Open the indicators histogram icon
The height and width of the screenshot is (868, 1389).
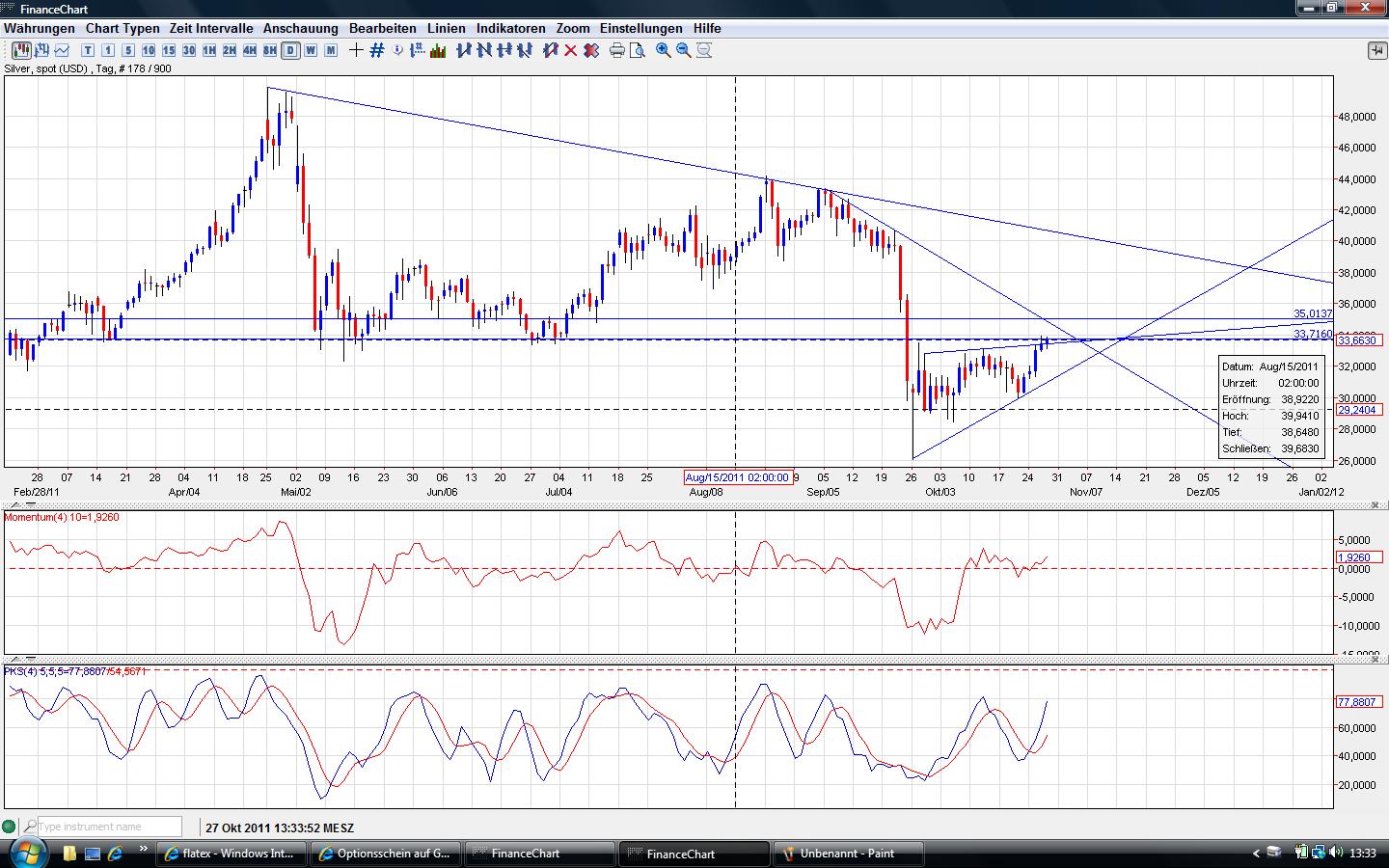pos(438,50)
